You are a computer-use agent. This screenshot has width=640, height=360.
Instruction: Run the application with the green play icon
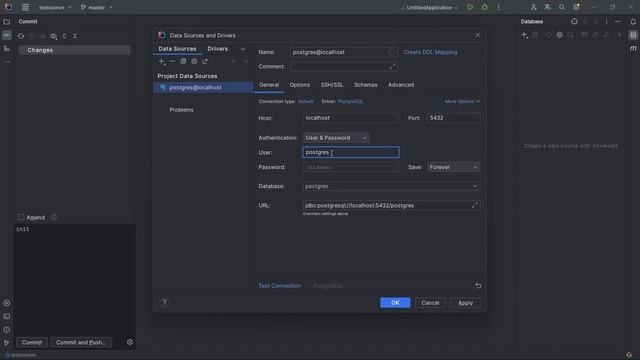470,7
